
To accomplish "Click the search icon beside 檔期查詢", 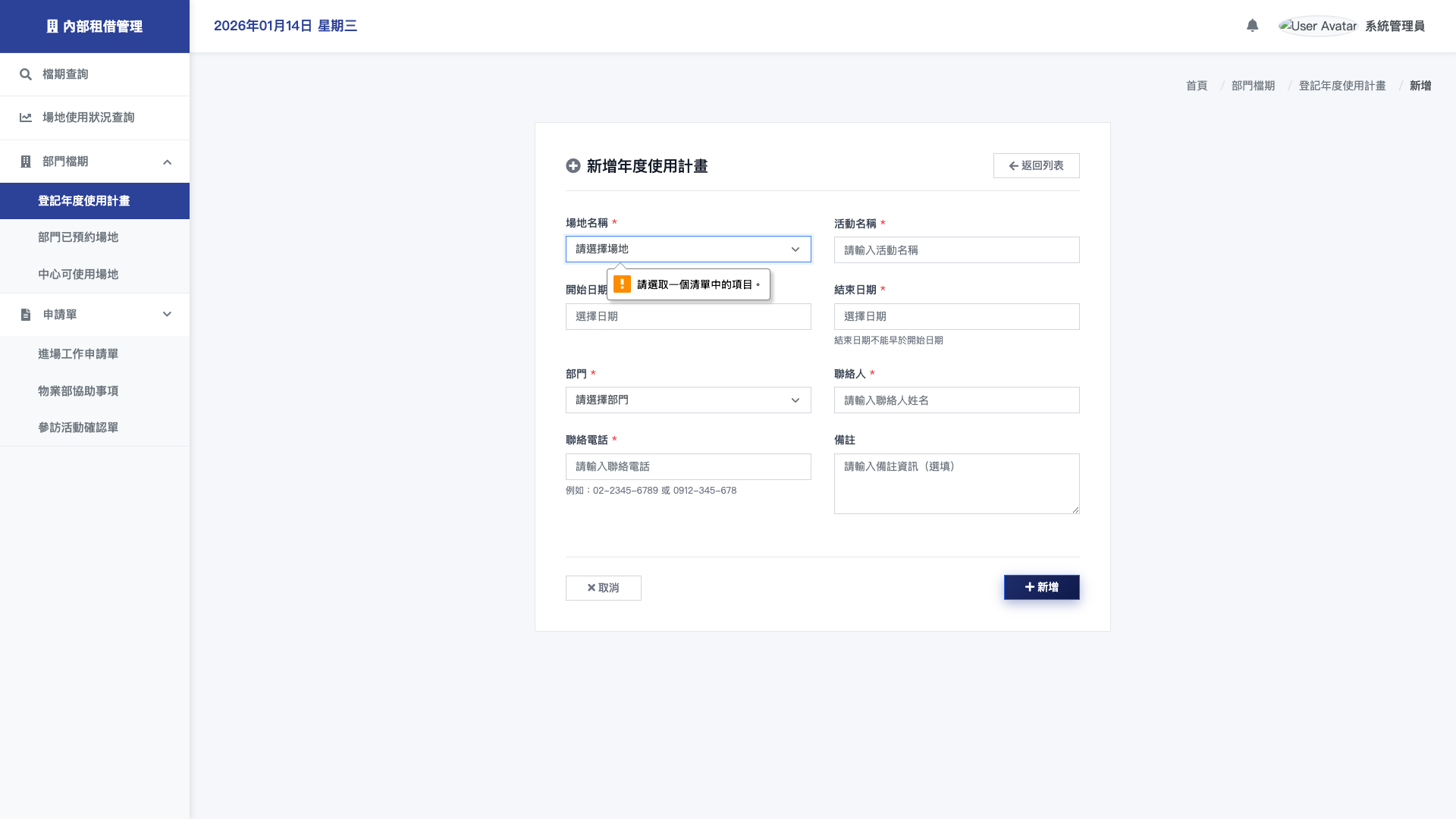I will tap(26, 74).
